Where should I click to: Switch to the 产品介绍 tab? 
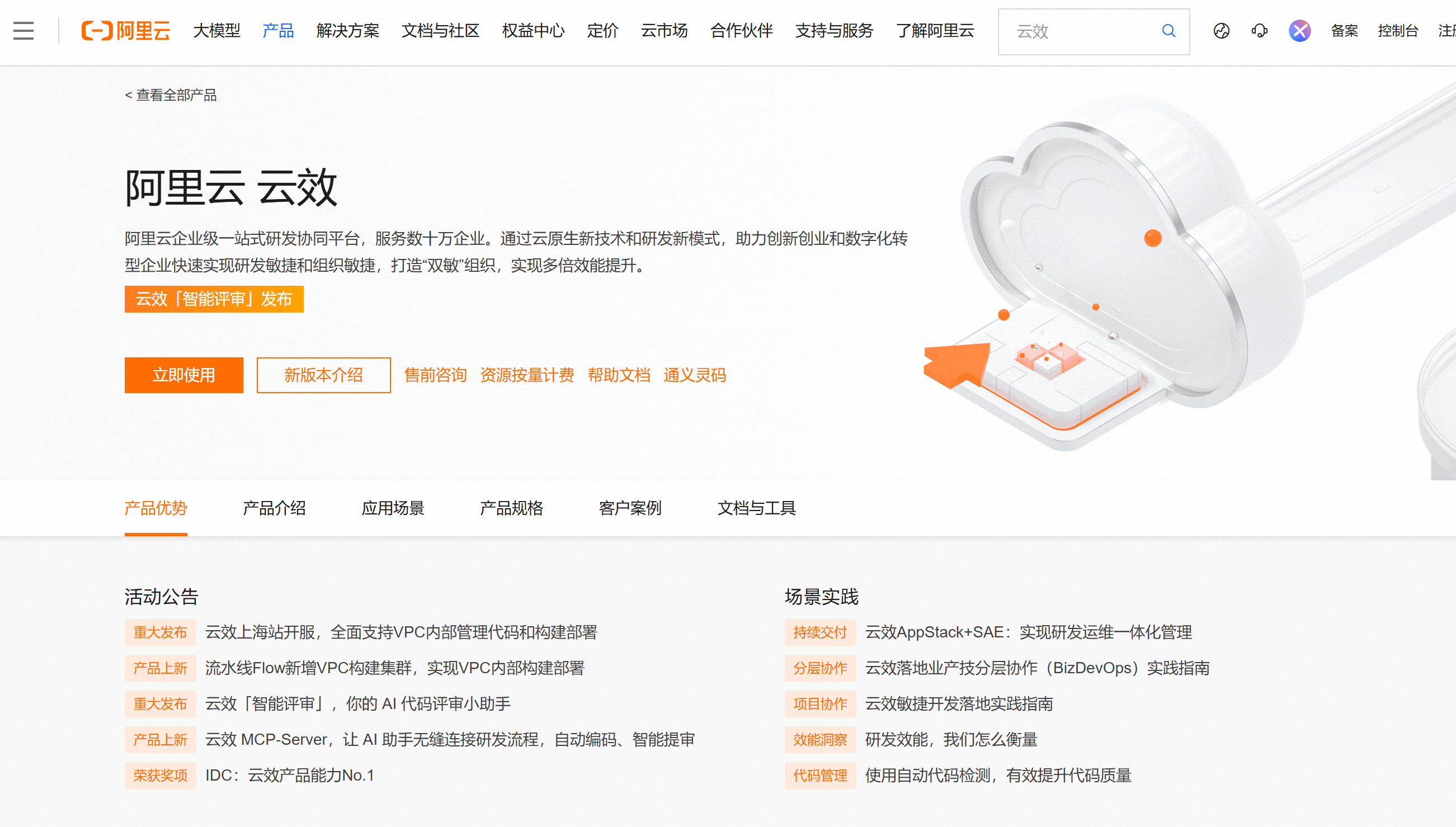[x=274, y=508]
